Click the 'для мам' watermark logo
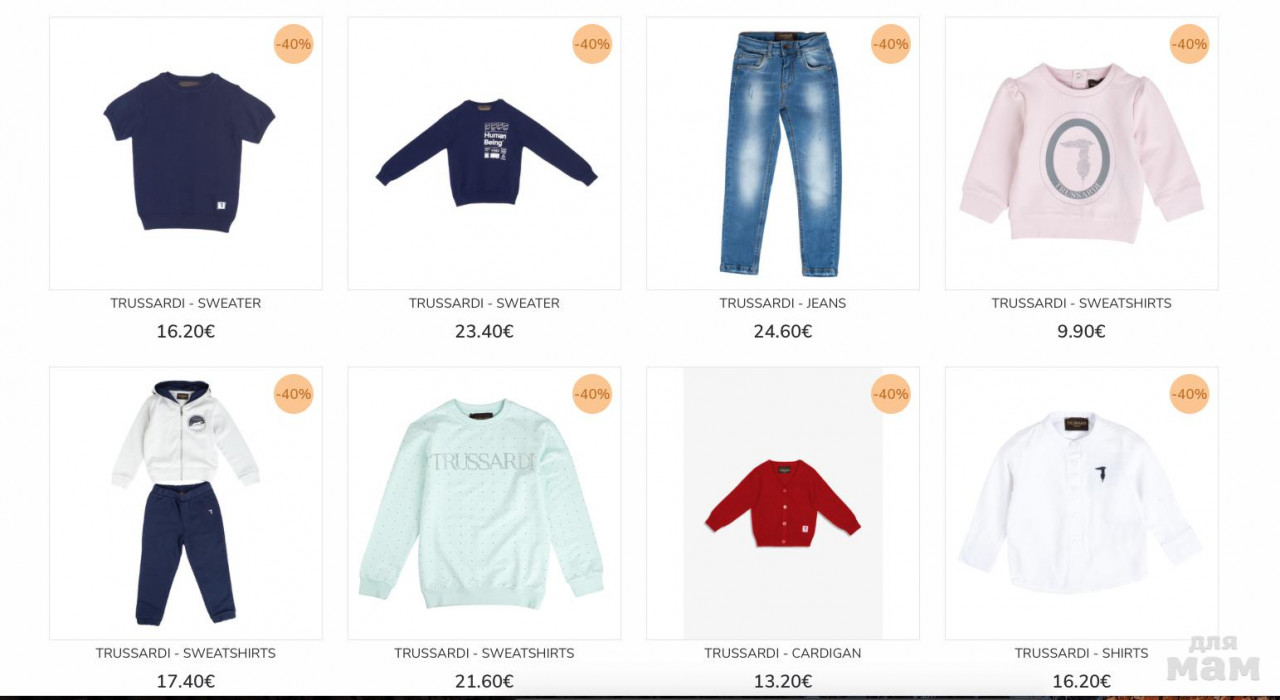The image size is (1280, 700). pyautogui.click(x=1213, y=659)
